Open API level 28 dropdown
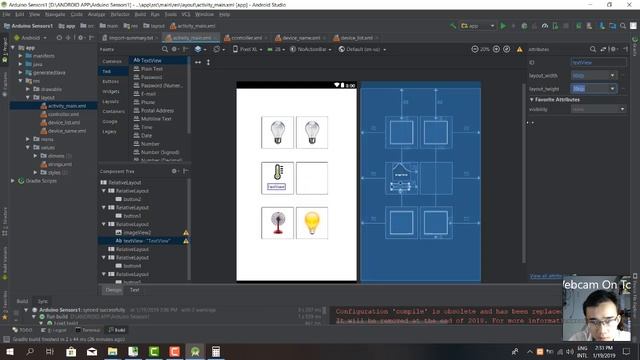 [276, 49]
